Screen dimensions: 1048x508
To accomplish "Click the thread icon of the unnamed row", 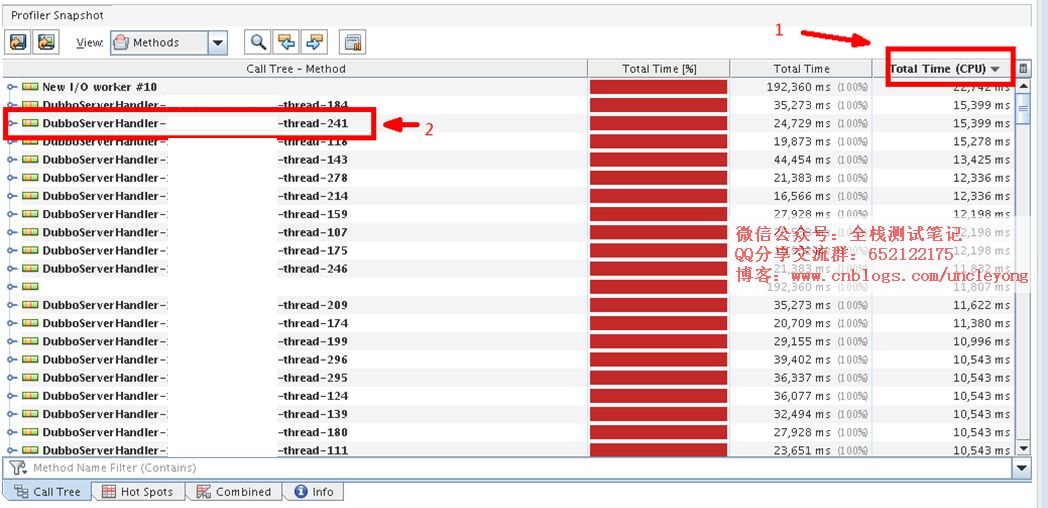I will click(x=30, y=287).
